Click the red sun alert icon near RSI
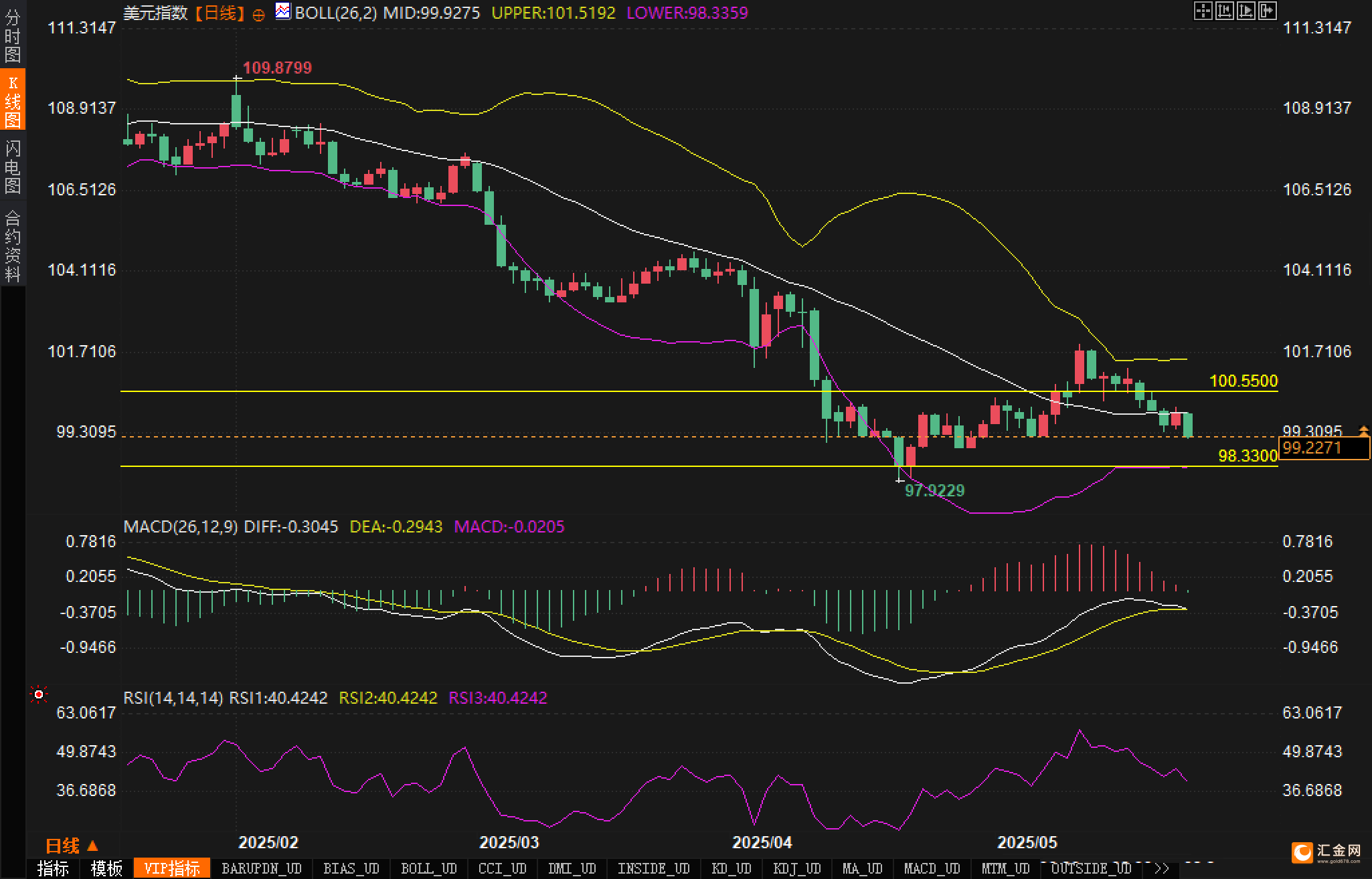This screenshot has width=1372, height=879. 39,695
